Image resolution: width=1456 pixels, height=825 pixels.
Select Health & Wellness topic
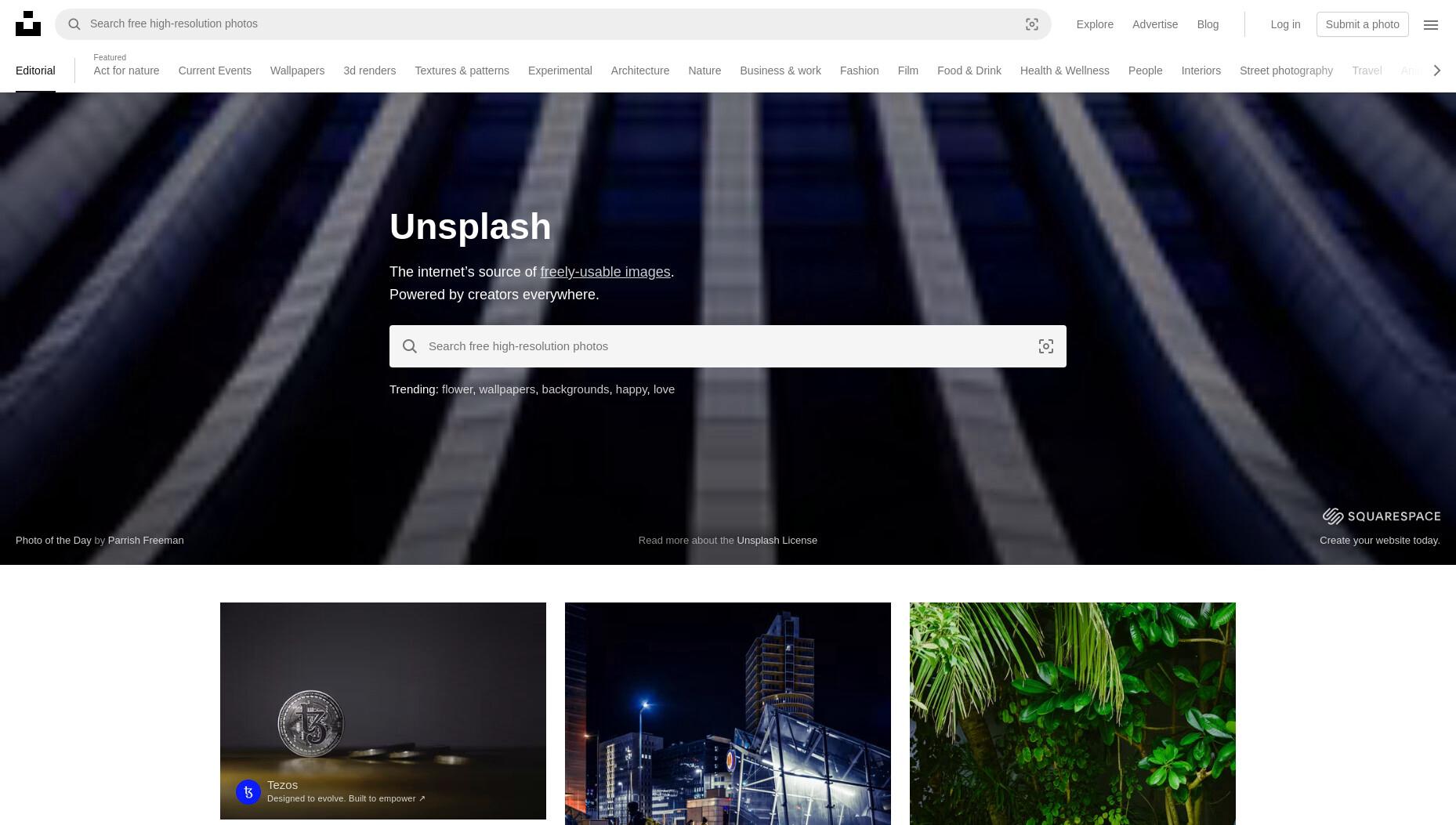coord(1064,71)
